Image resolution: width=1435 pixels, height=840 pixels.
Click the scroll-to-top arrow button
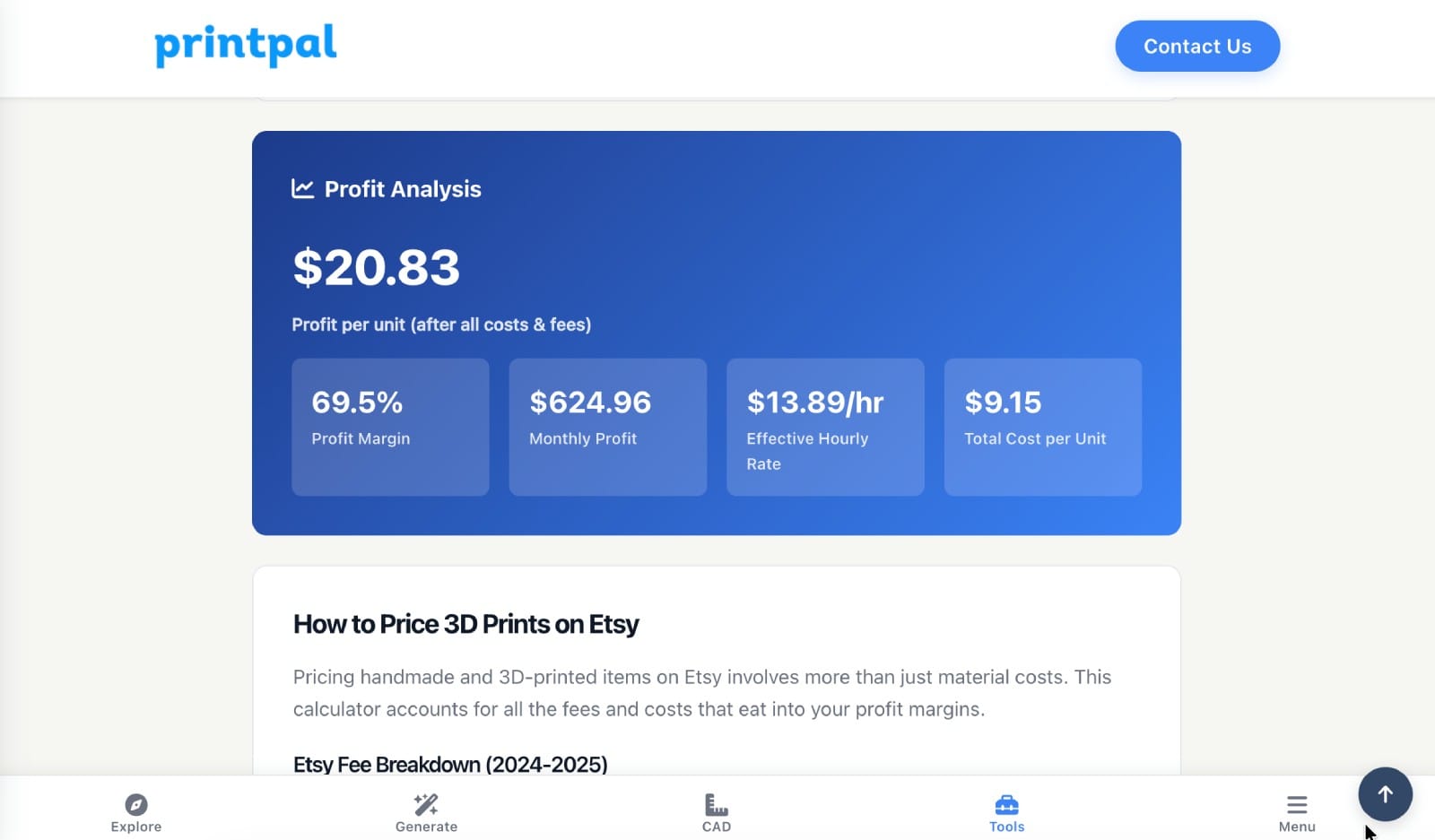pos(1385,794)
